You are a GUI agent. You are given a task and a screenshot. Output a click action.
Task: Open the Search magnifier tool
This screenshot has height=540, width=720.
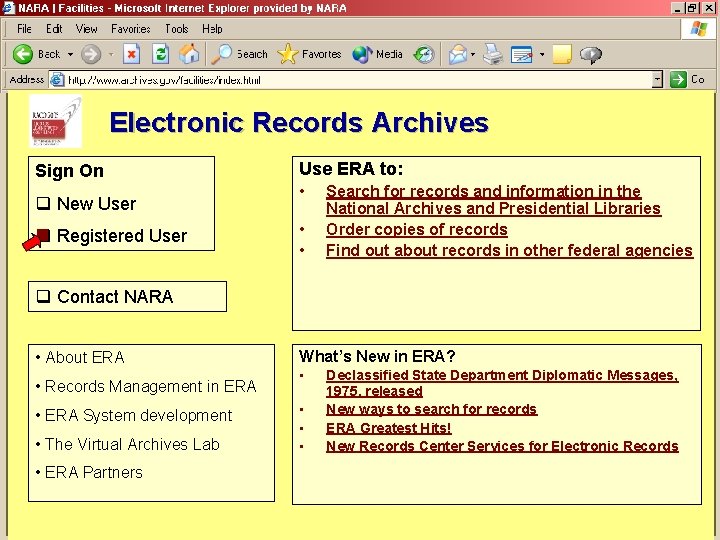point(221,54)
